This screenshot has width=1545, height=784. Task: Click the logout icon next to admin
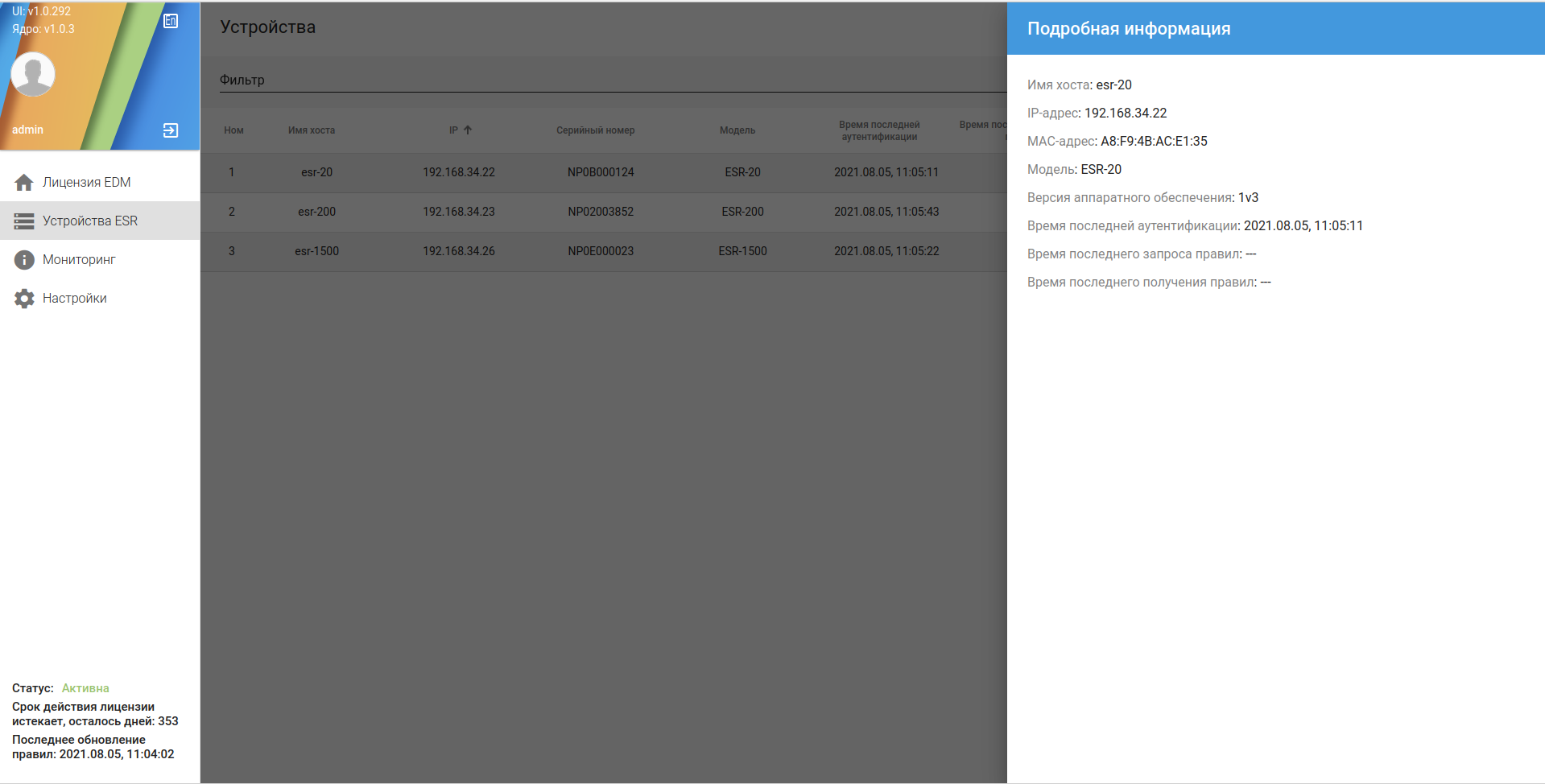click(x=171, y=130)
